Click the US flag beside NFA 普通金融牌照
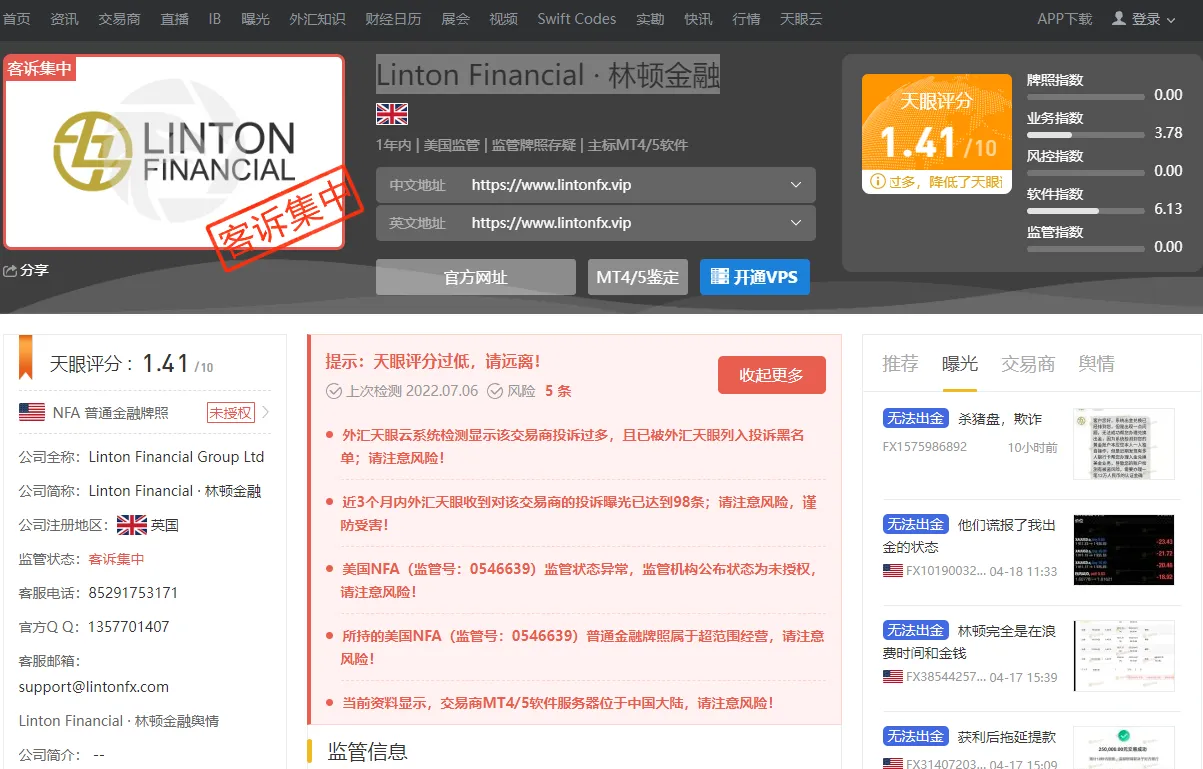This screenshot has height=769, width=1203. (x=32, y=412)
